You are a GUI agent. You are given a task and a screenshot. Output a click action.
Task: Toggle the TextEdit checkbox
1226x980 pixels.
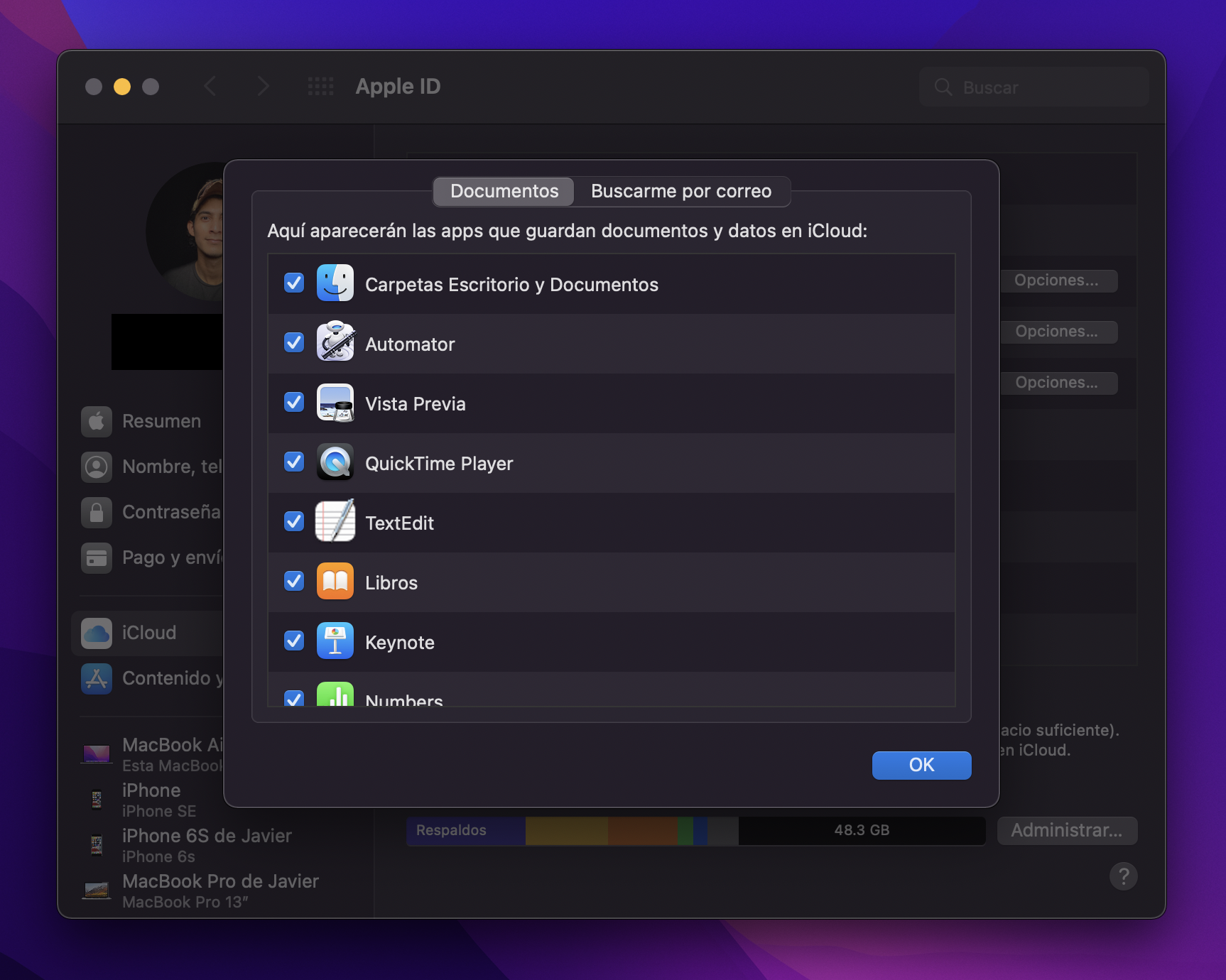(x=294, y=522)
